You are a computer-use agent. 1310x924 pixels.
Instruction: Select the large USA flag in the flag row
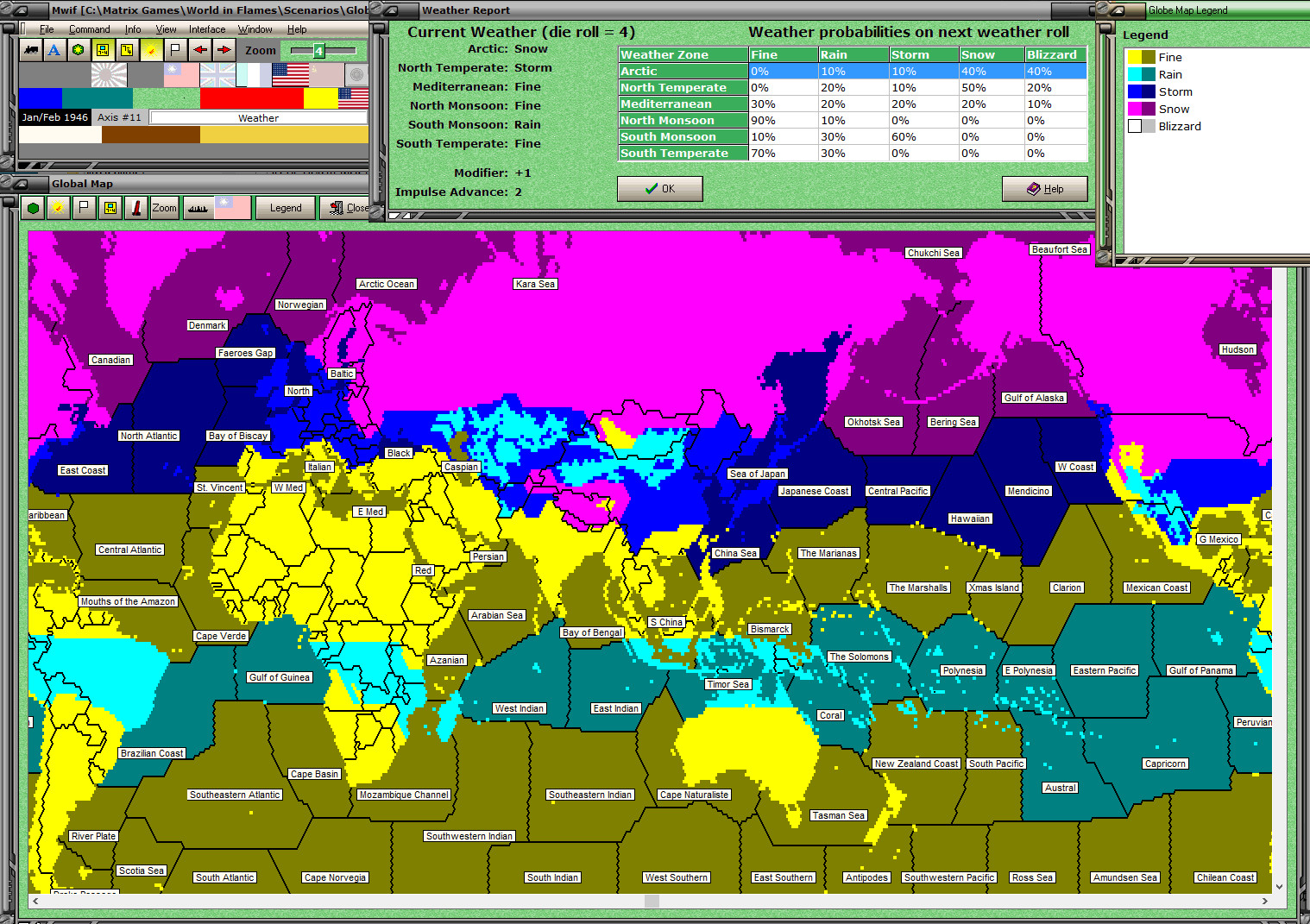coord(290,75)
